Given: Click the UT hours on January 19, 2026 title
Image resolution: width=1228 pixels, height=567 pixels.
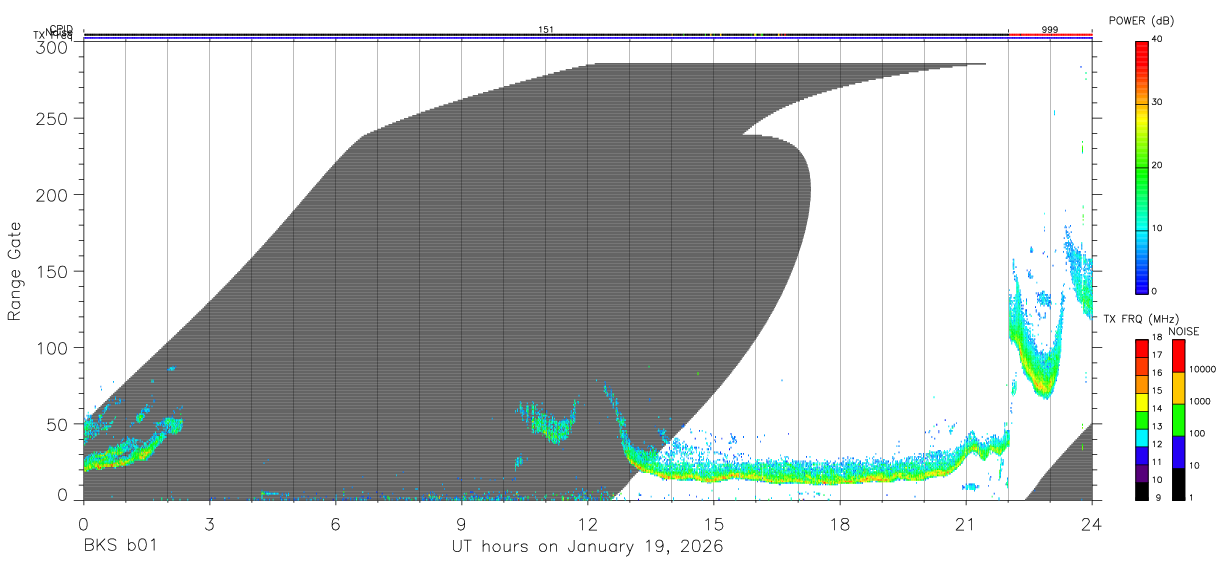Looking at the screenshot, I should tap(587, 546).
